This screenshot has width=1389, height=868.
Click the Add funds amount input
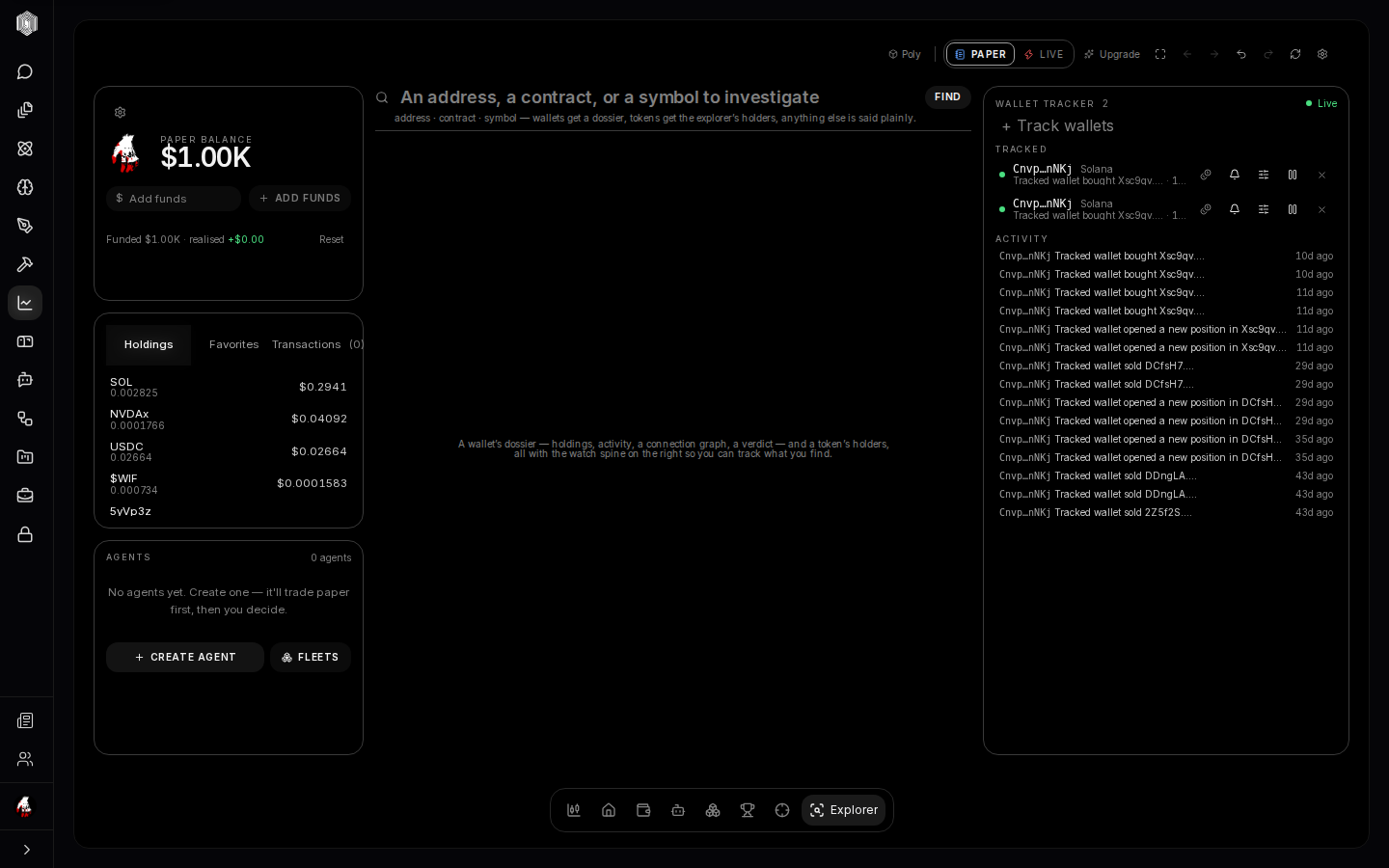point(174,199)
